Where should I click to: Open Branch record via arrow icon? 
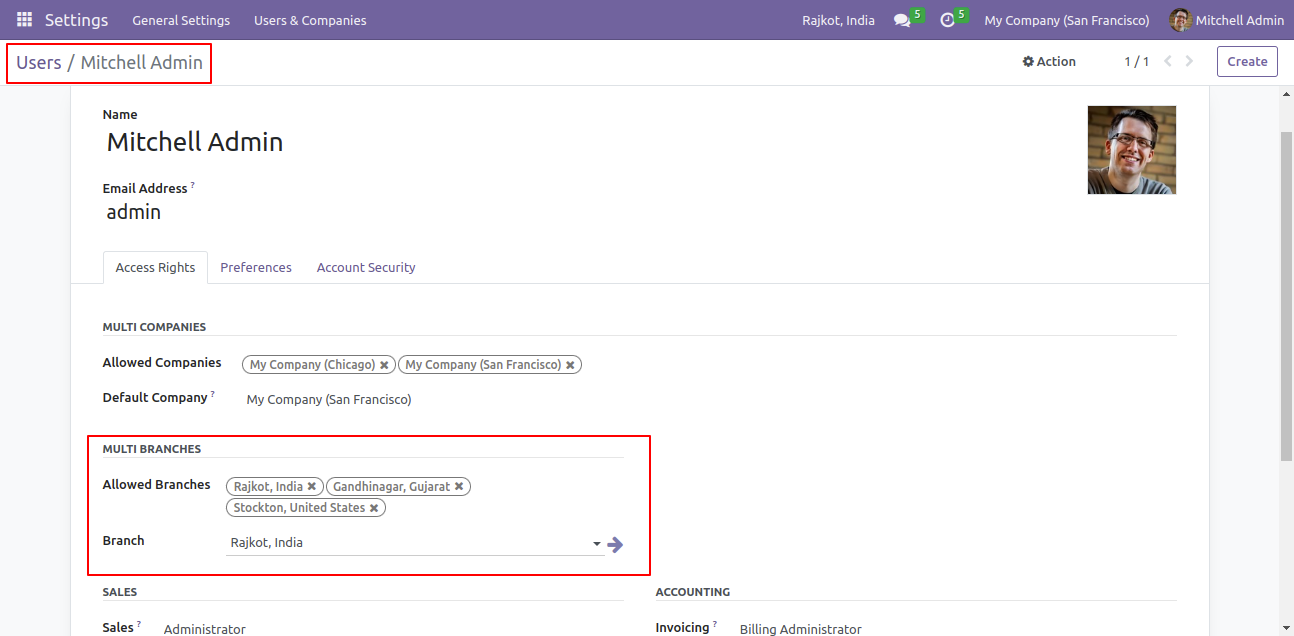pyautogui.click(x=615, y=544)
